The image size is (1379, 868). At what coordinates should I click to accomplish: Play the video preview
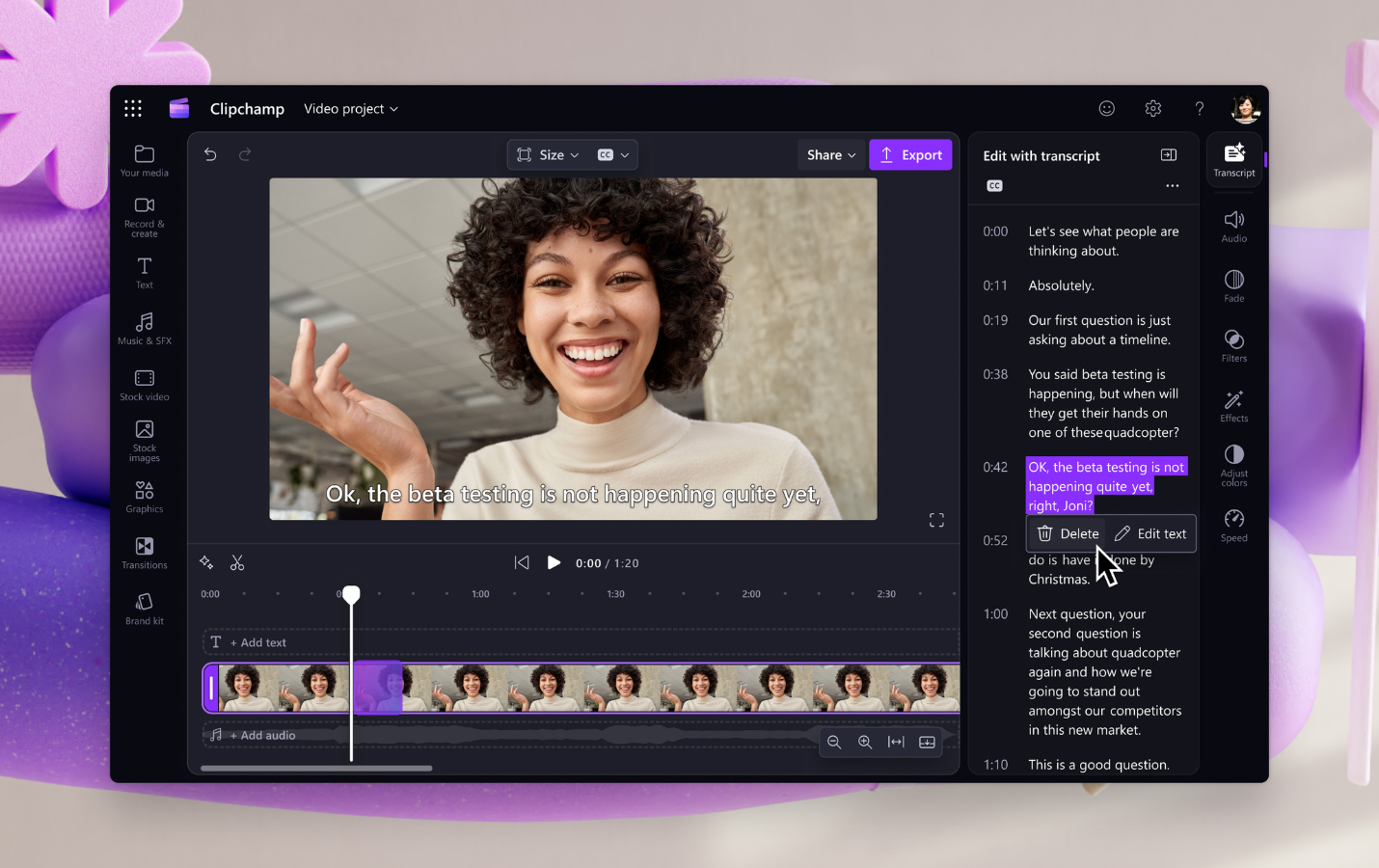(x=554, y=563)
